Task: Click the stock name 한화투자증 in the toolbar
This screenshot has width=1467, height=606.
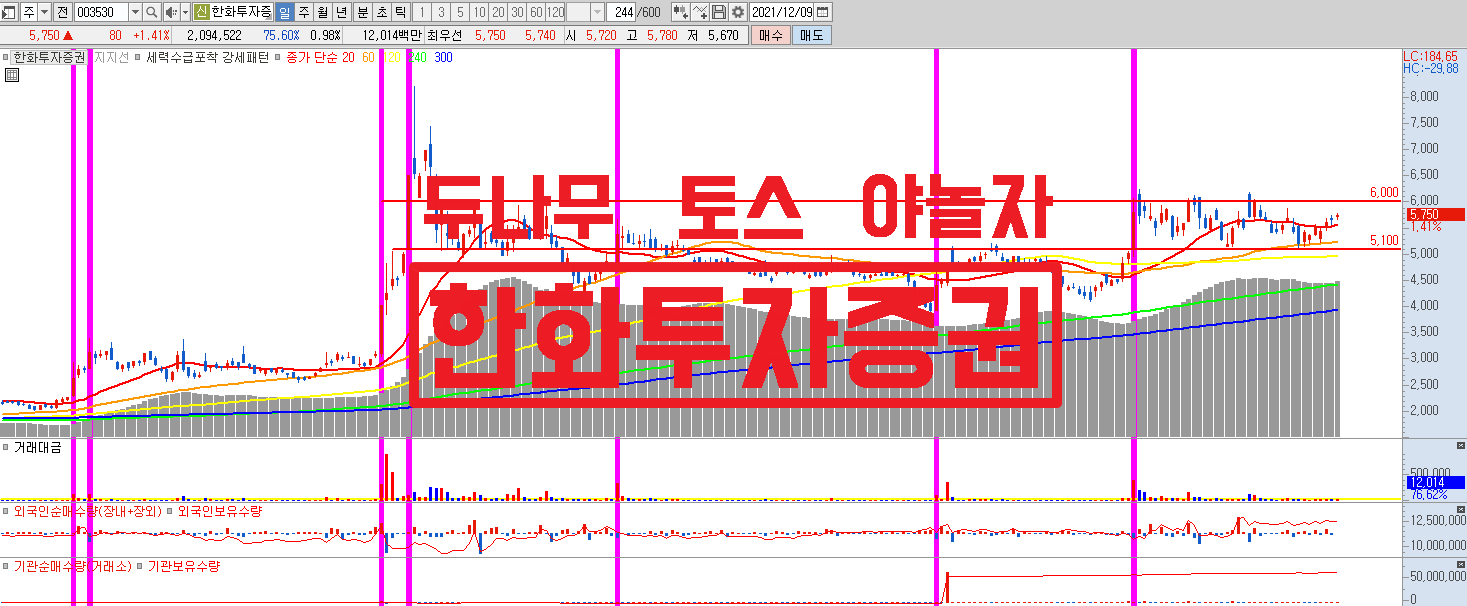Action: click(x=241, y=12)
